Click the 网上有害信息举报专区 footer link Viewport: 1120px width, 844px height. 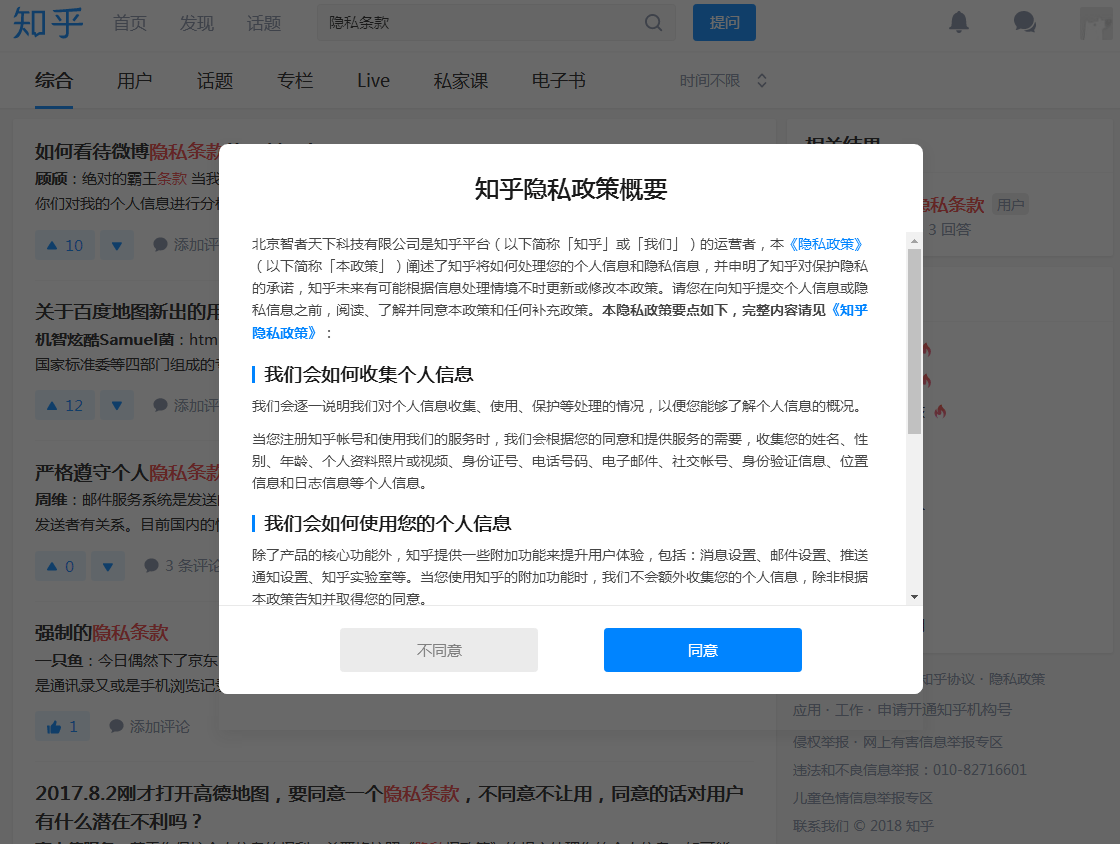(933, 742)
